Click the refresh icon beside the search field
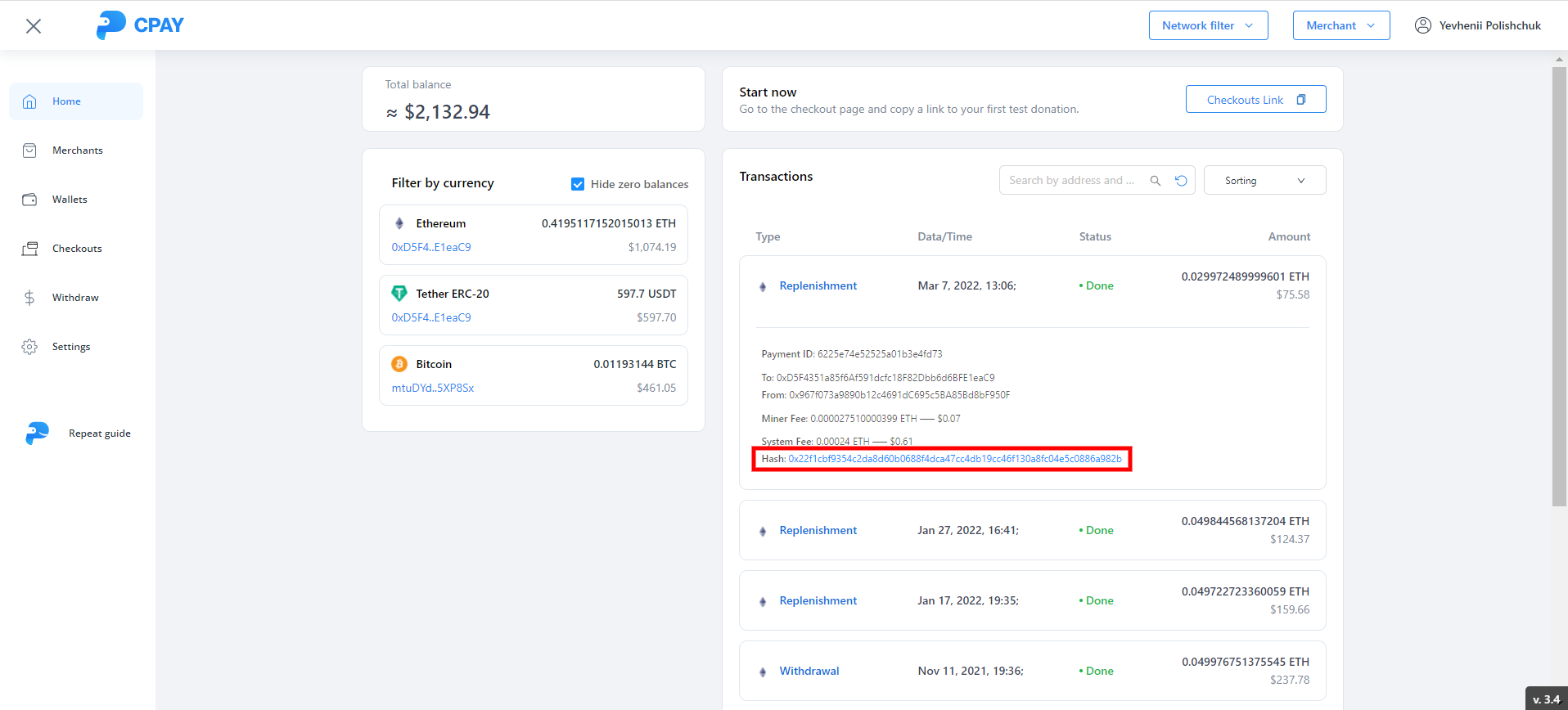The image size is (1568, 710). pos(1181,181)
